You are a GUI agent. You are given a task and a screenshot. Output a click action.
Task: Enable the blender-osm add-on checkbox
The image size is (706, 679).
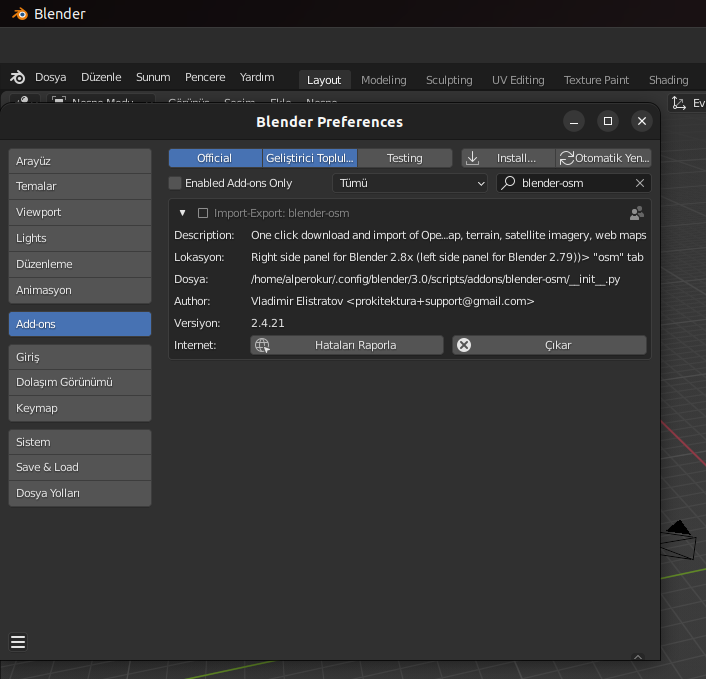pos(203,213)
